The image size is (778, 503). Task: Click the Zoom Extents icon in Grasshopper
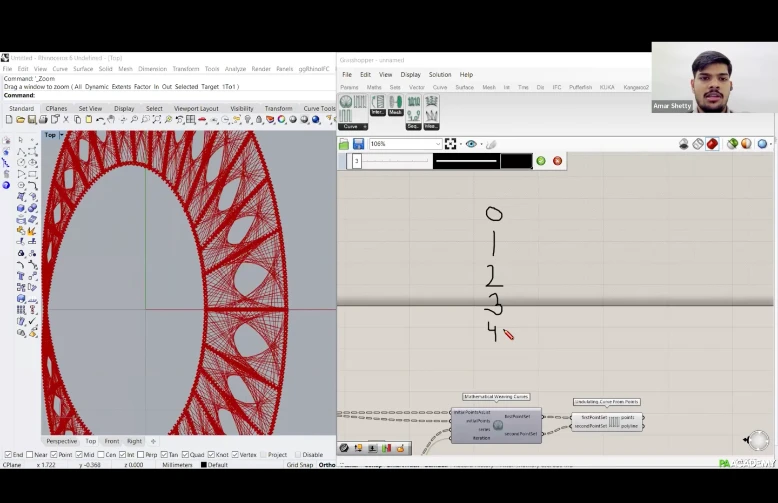pos(451,144)
